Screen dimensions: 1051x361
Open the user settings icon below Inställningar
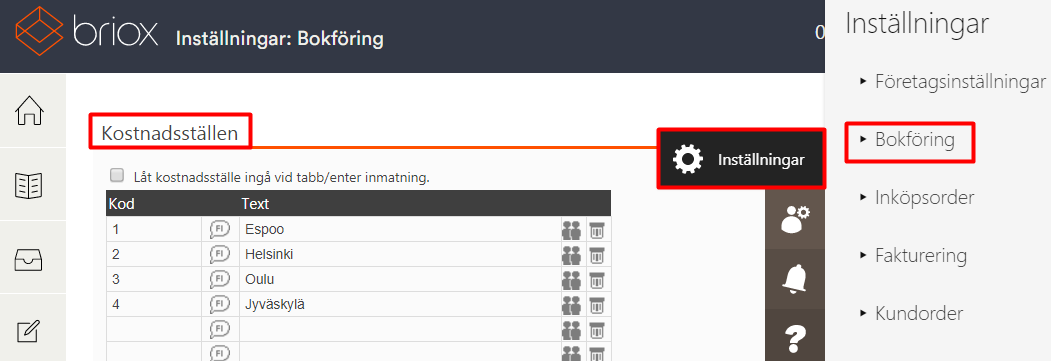[795, 219]
